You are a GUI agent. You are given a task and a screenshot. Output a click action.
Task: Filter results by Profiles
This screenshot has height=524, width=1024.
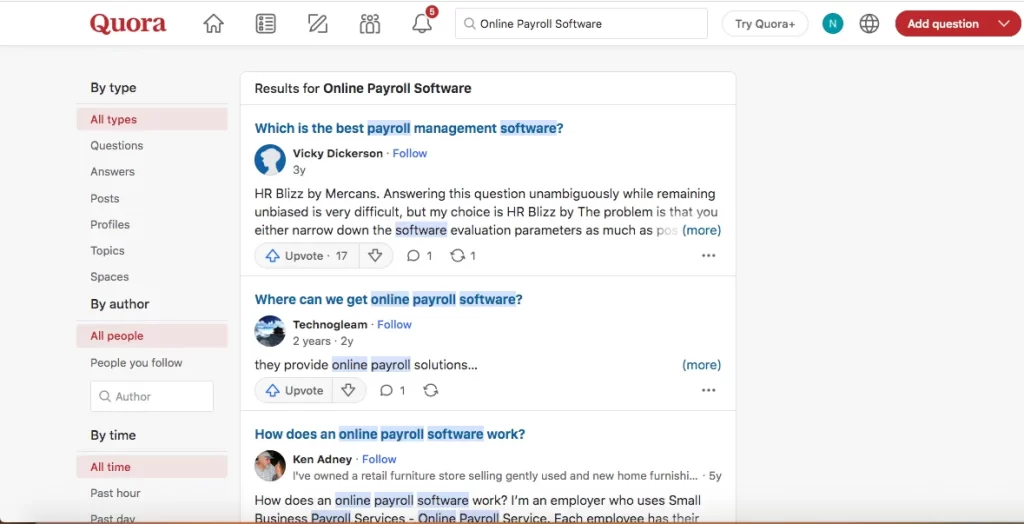[110, 225]
